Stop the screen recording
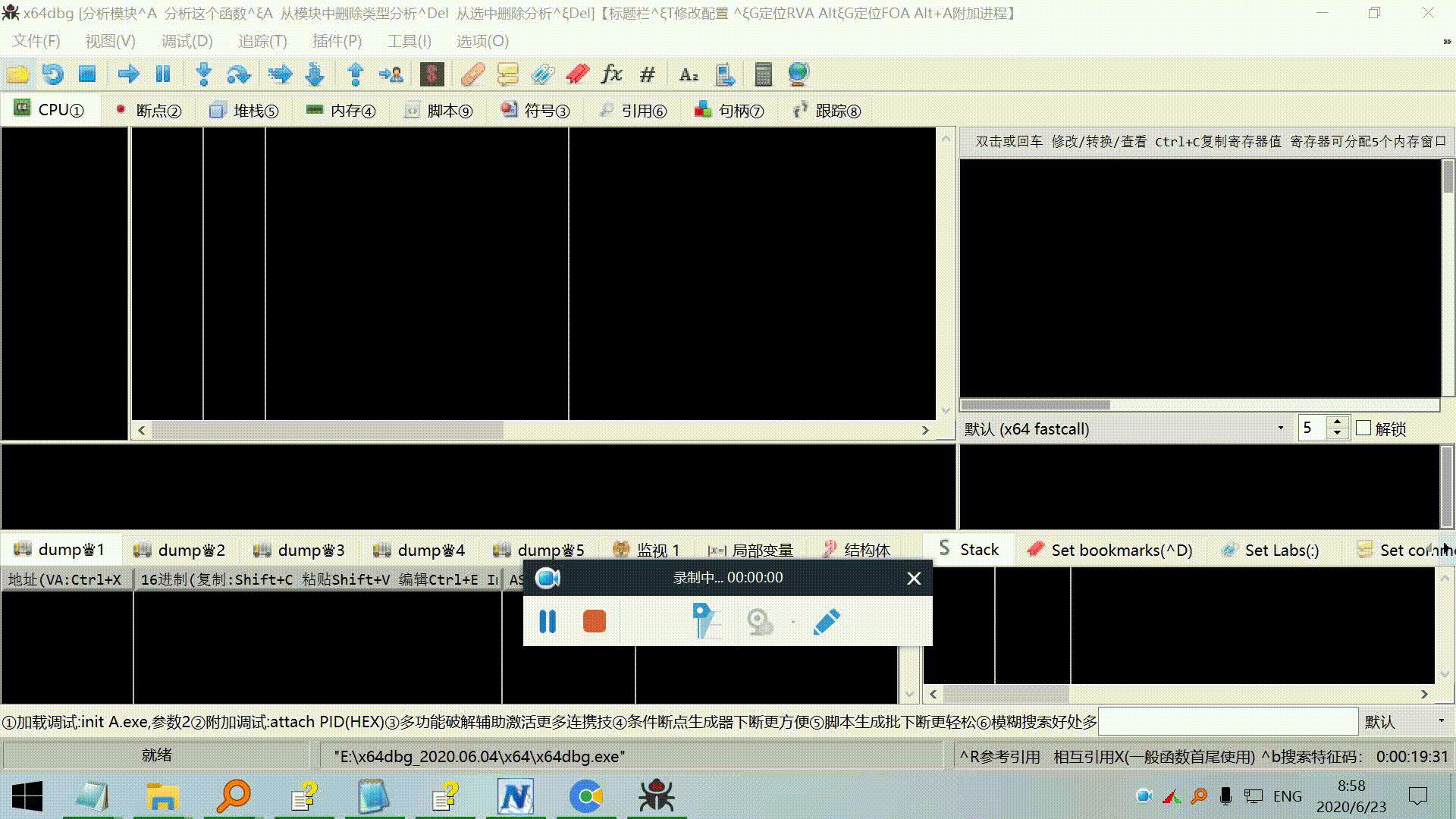 point(595,621)
